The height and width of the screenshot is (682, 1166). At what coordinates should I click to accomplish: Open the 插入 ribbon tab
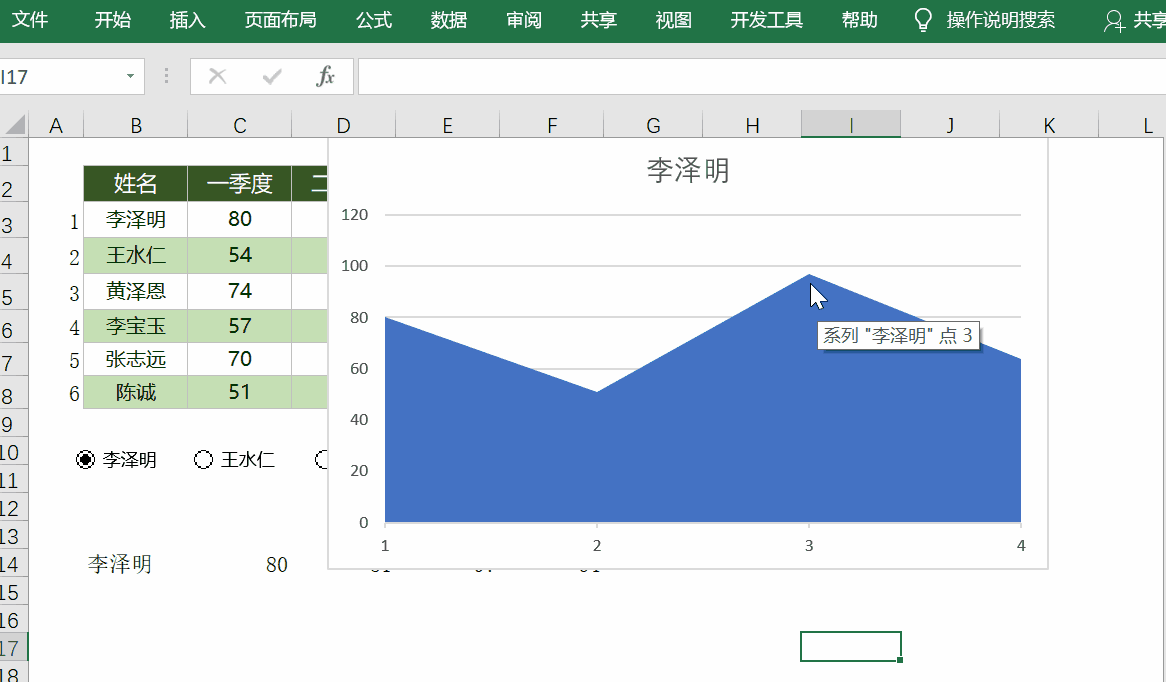[x=187, y=20]
